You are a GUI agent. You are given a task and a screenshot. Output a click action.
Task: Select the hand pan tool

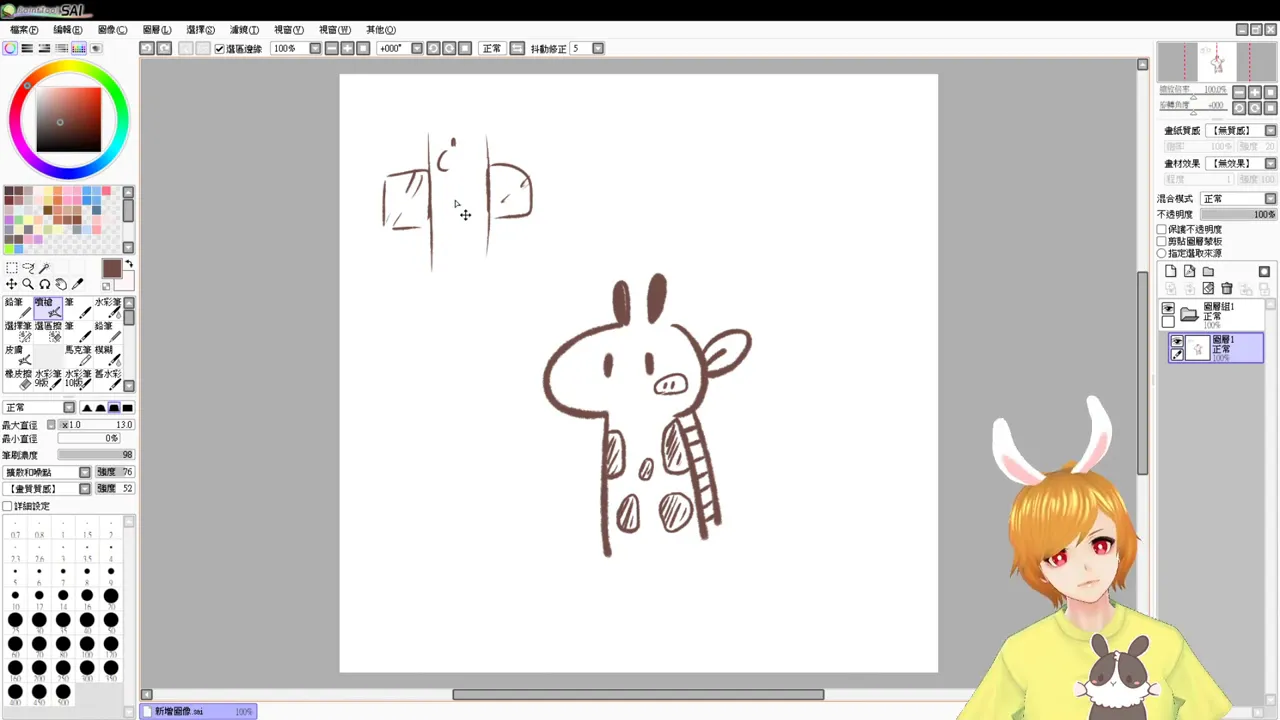61,284
